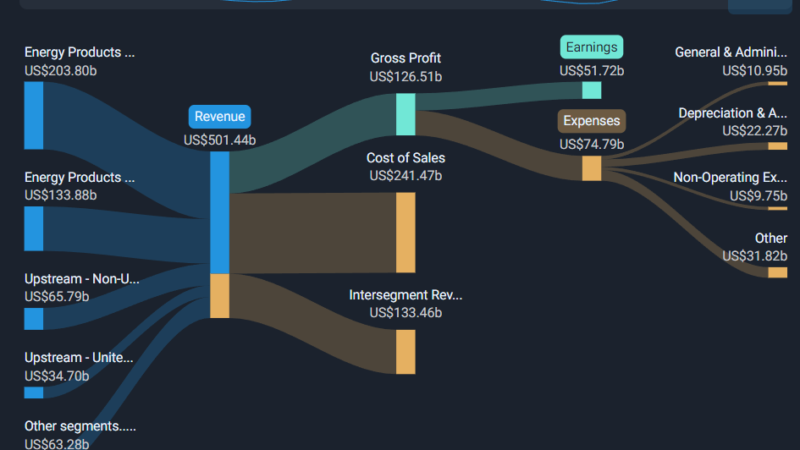Click the 'US$133.46b' value
The image size is (800, 450).
click(x=406, y=313)
